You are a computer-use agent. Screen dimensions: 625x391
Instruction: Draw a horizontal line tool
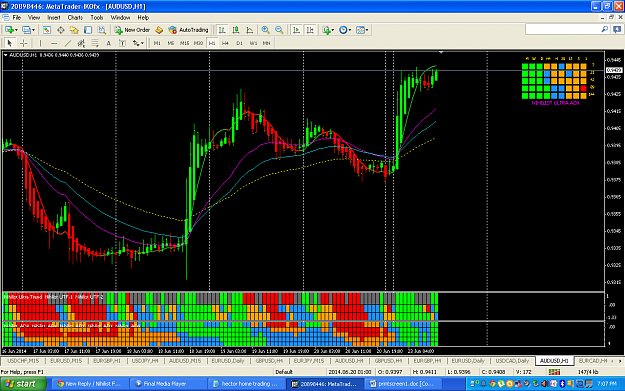54,43
